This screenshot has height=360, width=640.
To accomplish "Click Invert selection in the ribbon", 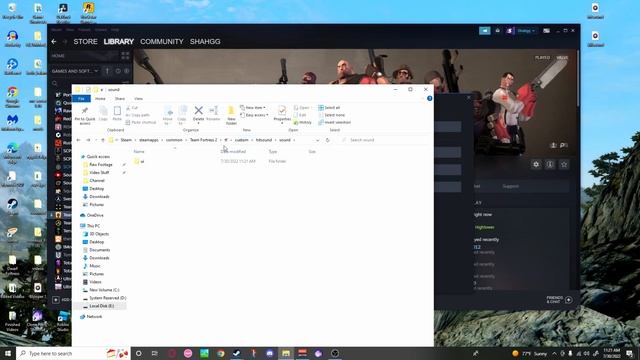I will (334, 122).
